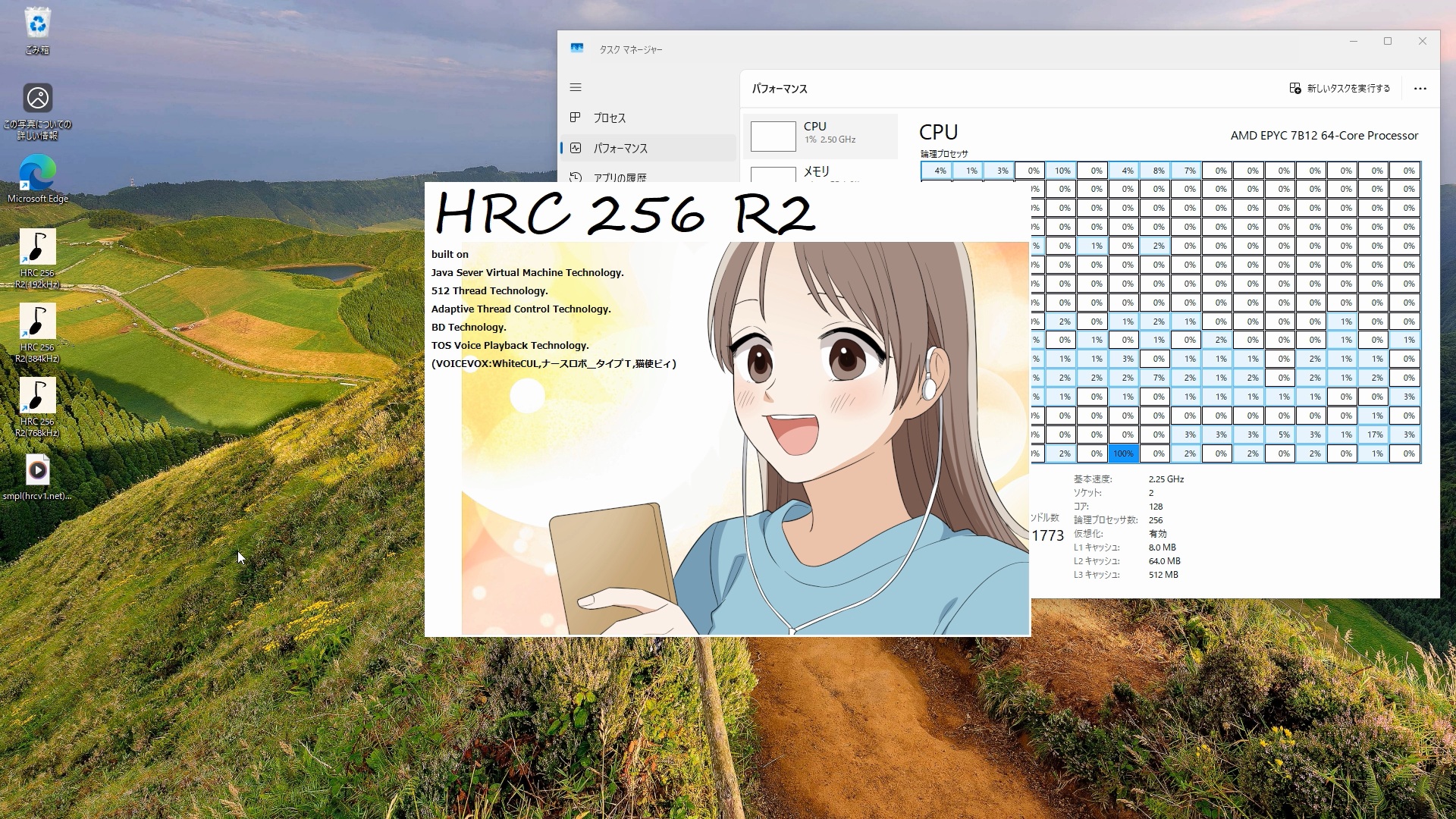Open the photo information desktop icon

click(x=37, y=111)
